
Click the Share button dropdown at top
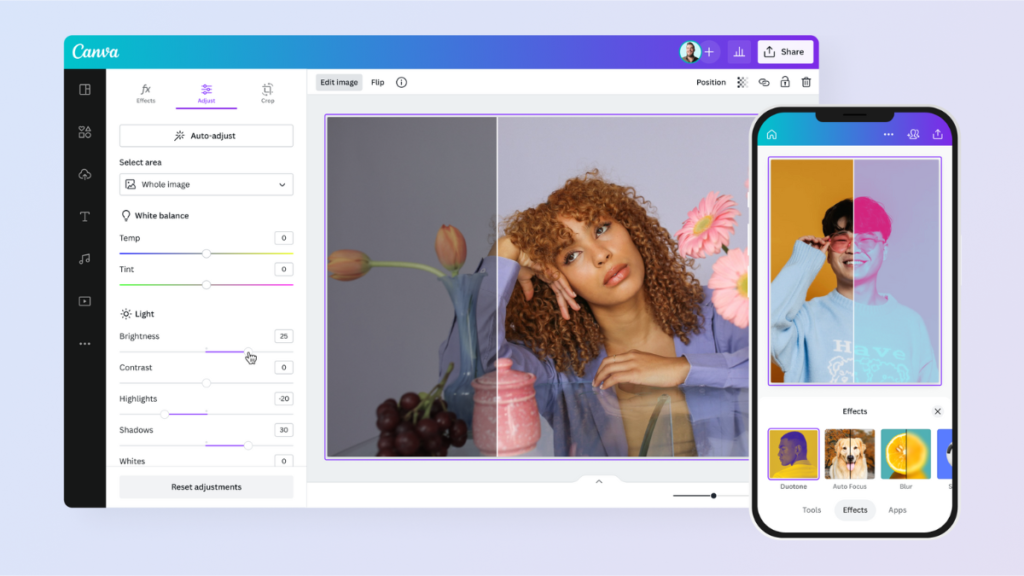pos(785,51)
